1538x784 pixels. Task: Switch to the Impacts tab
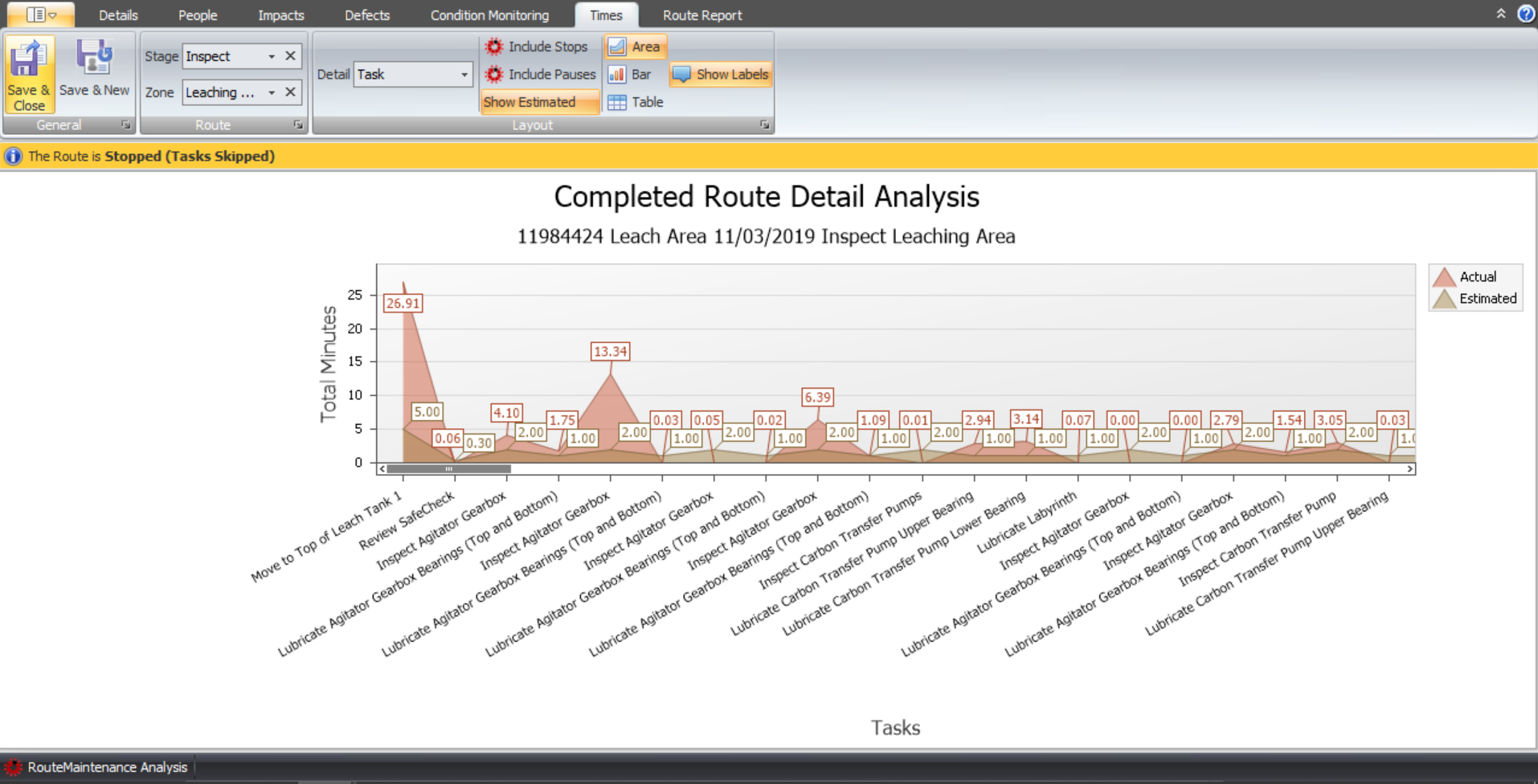coord(281,15)
